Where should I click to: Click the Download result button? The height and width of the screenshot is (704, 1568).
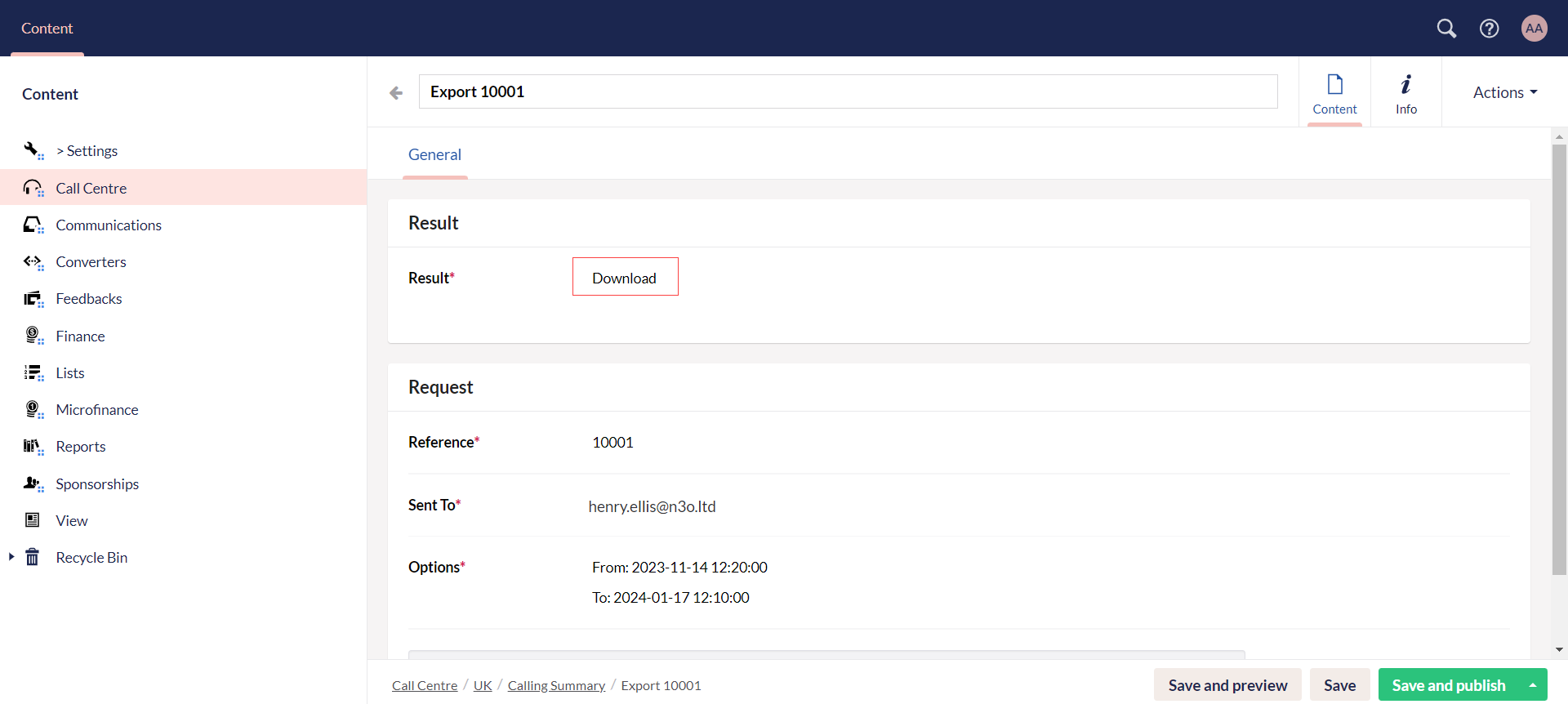pos(625,277)
